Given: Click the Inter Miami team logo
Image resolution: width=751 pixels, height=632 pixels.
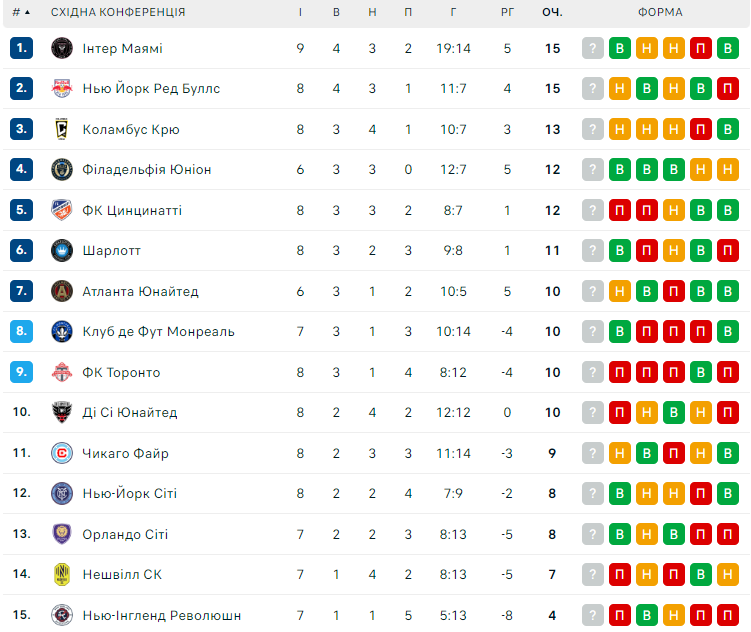Looking at the screenshot, I should pyautogui.click(x=62, y=48).
